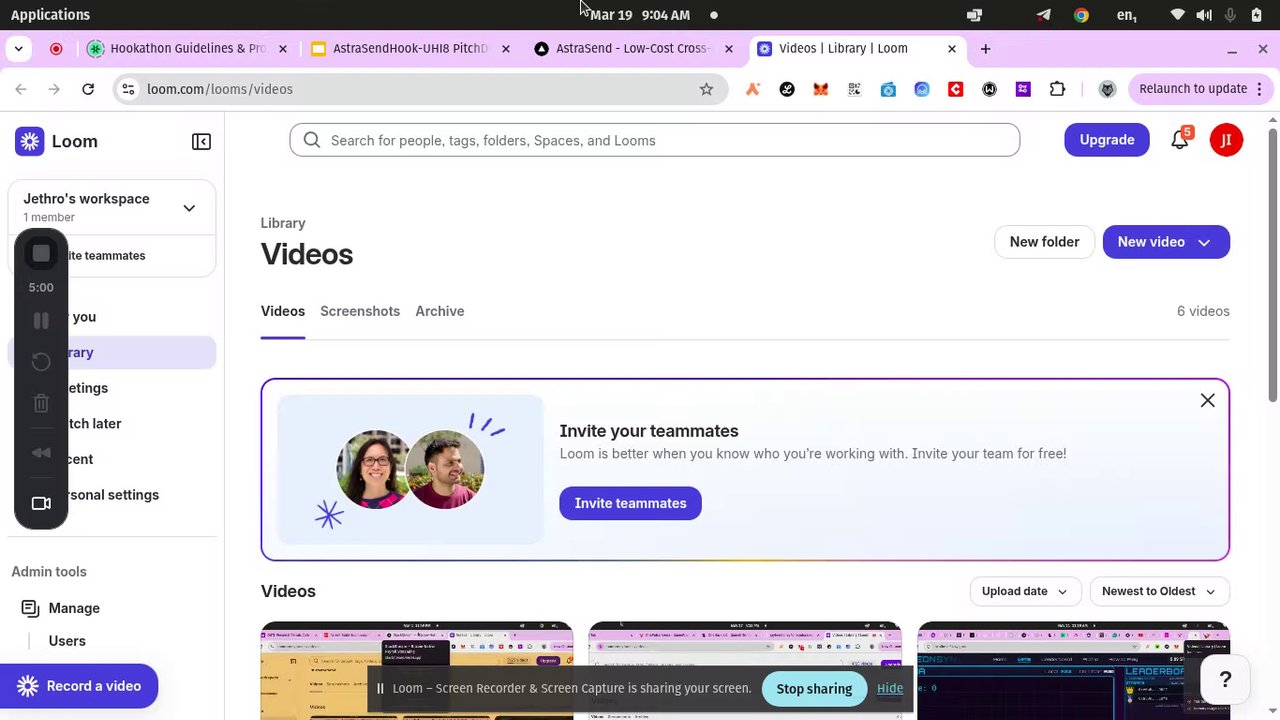Switch to the AstraSendHook-UHI8 PitchDeck tab
The image size is (1280, 720).
410,48
